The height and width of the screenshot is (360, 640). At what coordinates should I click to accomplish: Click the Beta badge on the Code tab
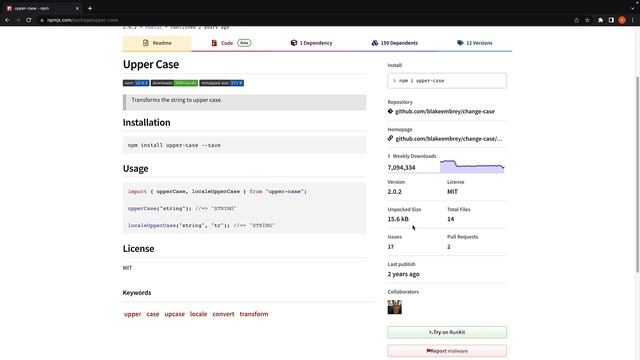[244, 43]
